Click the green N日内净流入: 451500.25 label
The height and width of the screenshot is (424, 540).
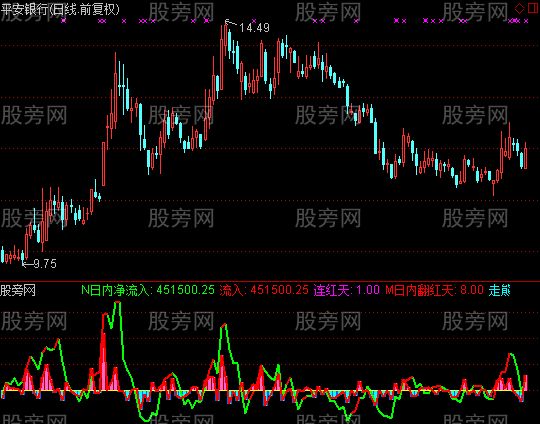148,290
